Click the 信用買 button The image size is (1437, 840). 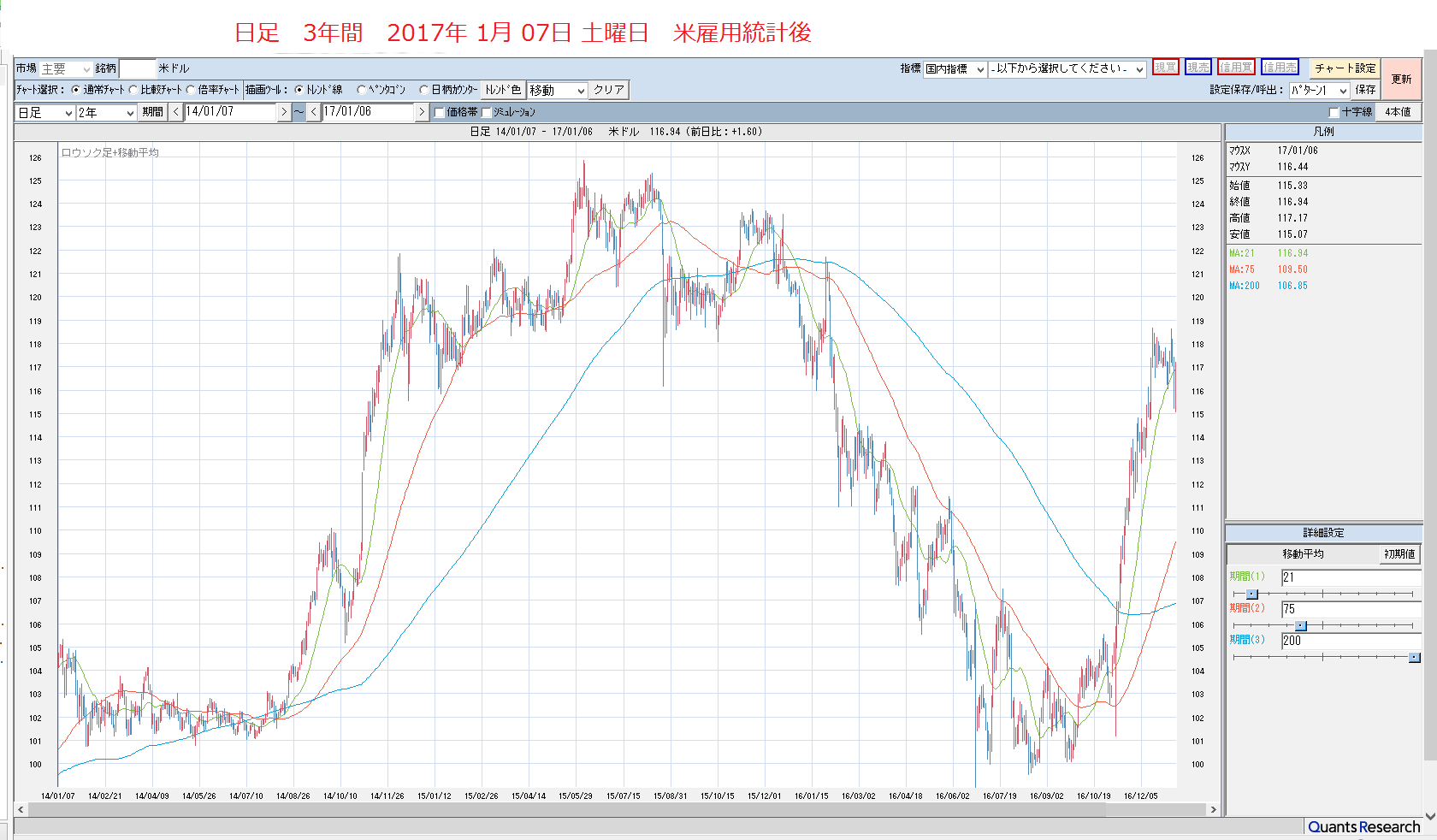pos(1236,68)
